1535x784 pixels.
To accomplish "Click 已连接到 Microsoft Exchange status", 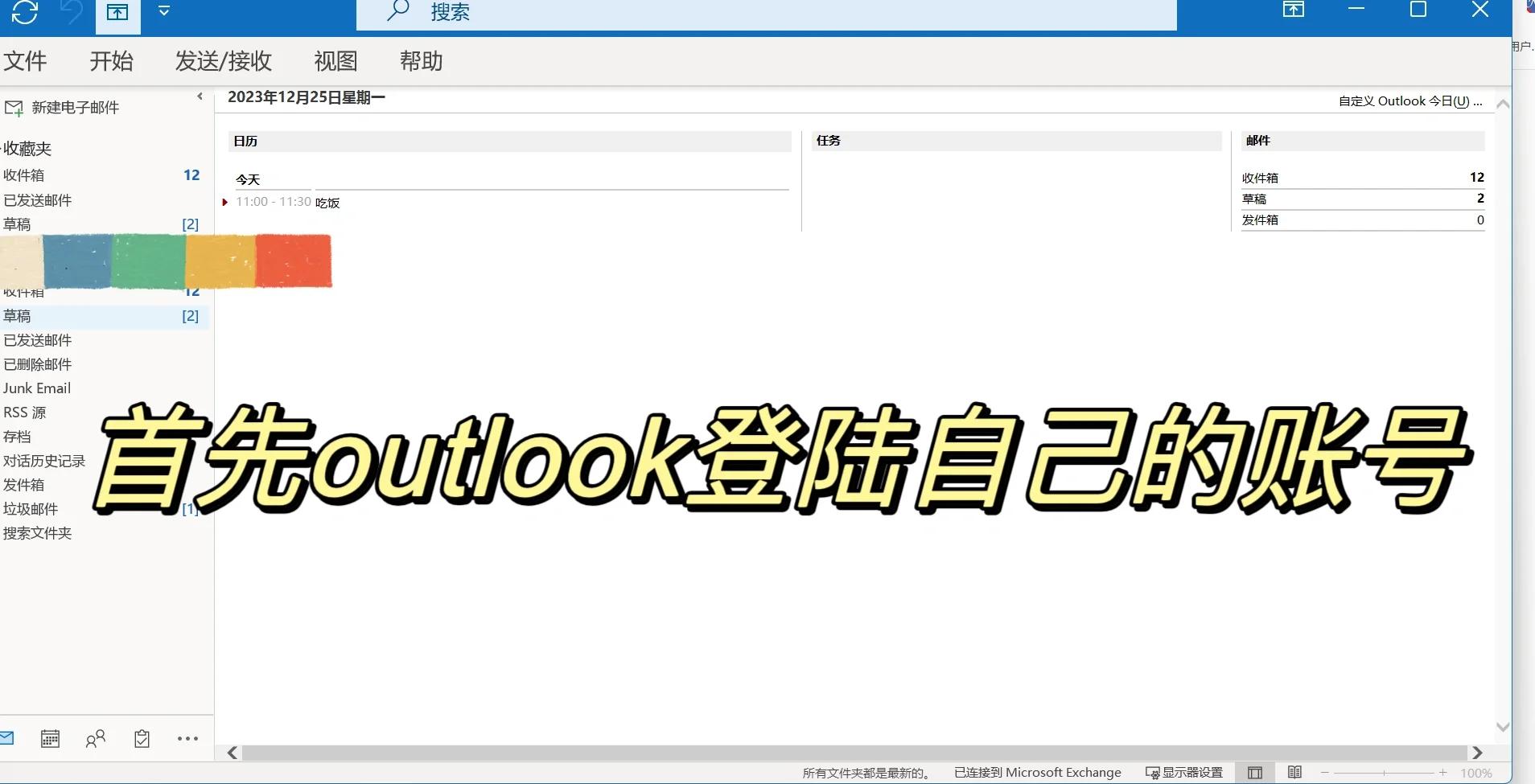I will coord(1037,773).
